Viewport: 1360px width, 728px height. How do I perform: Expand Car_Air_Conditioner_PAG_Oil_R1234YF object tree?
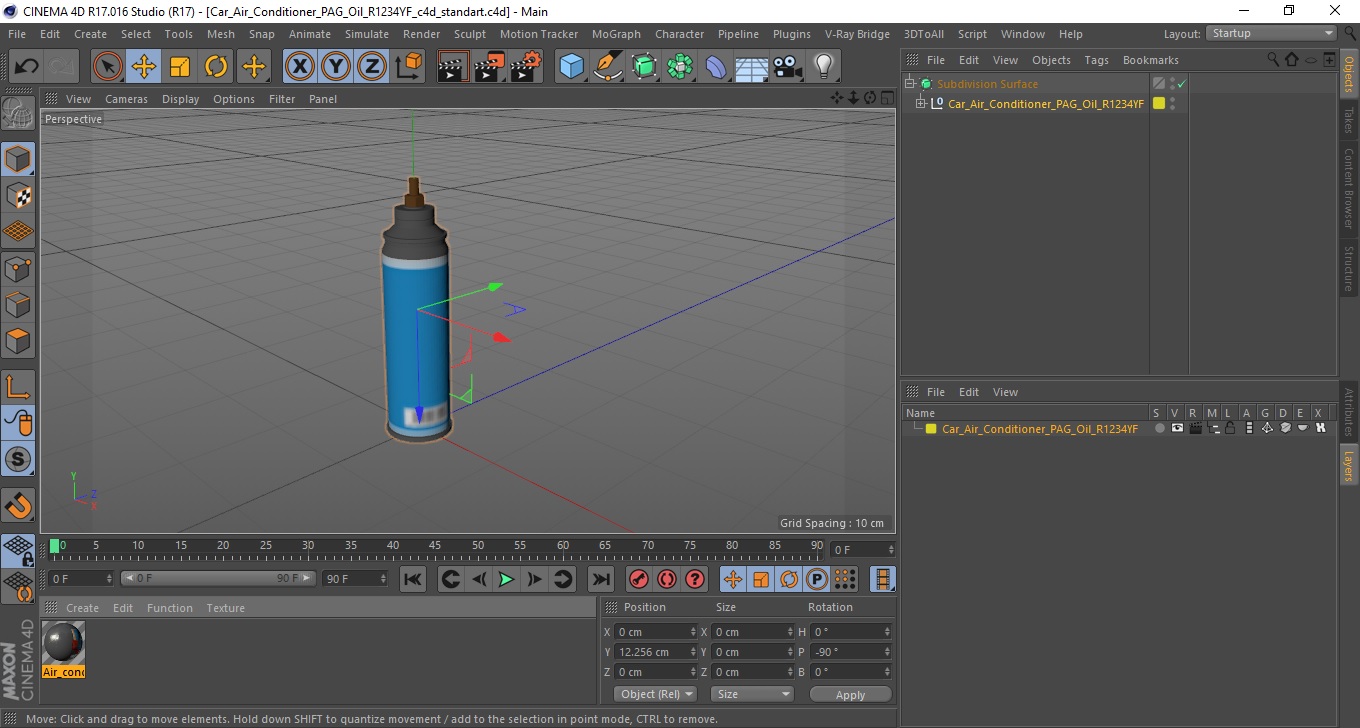click(921, 103)
